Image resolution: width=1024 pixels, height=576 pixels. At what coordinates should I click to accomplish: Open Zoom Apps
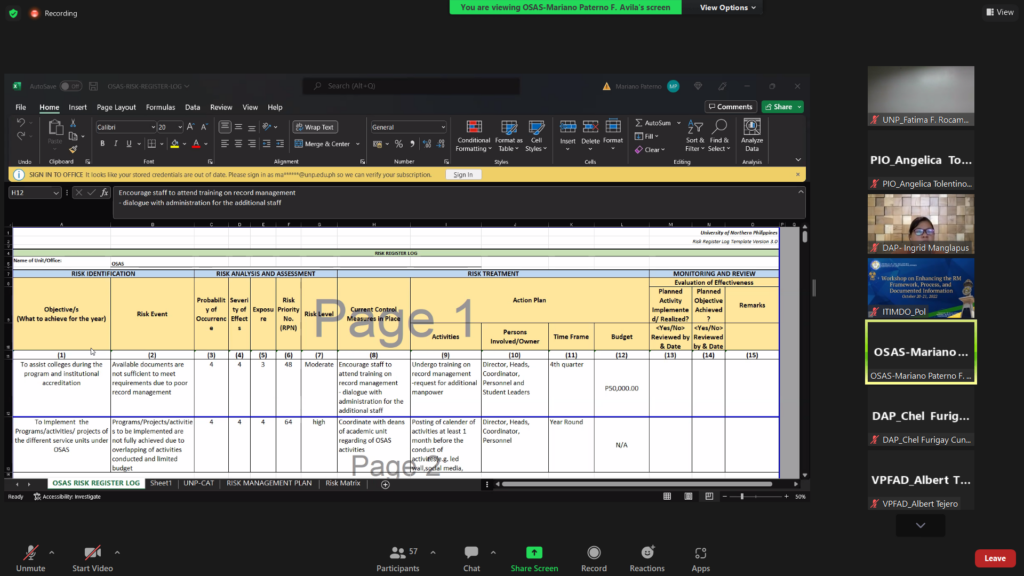701,559
